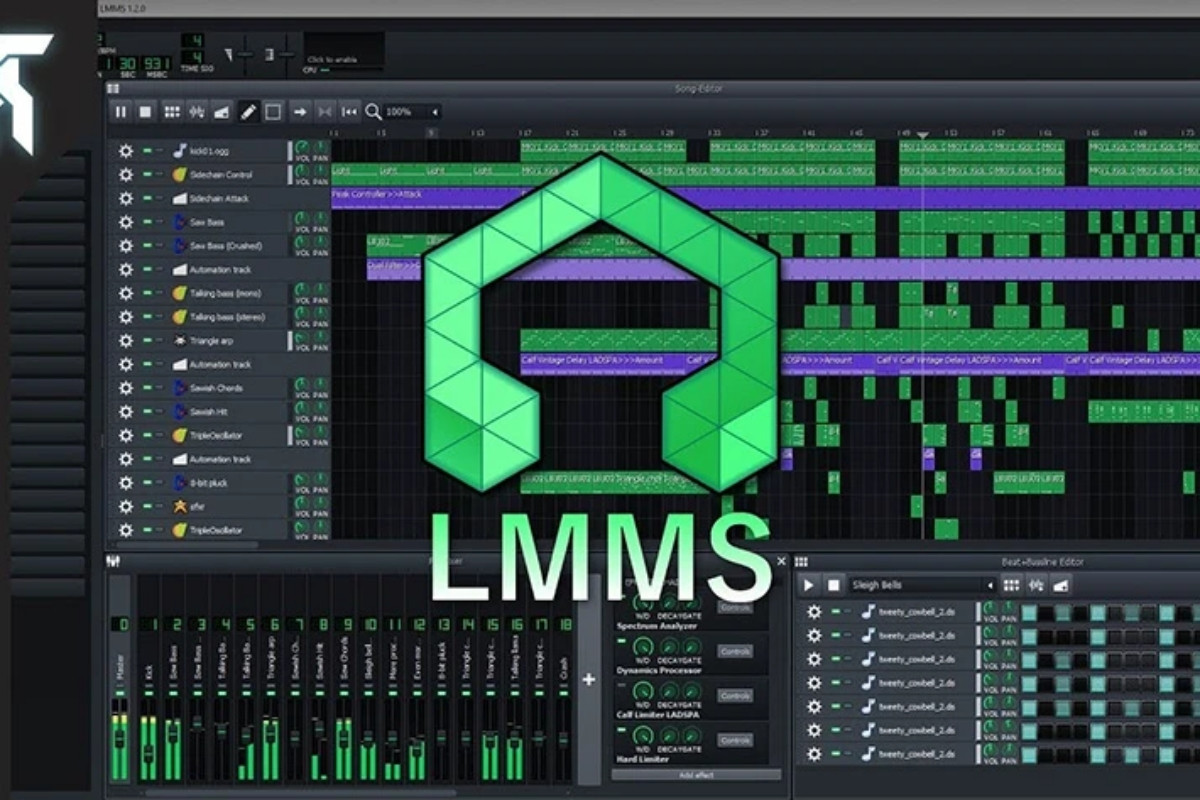The height and width of the screenshot is (800, 1200).
Task: Mute the sfxr track
Action: pos(147,507)
